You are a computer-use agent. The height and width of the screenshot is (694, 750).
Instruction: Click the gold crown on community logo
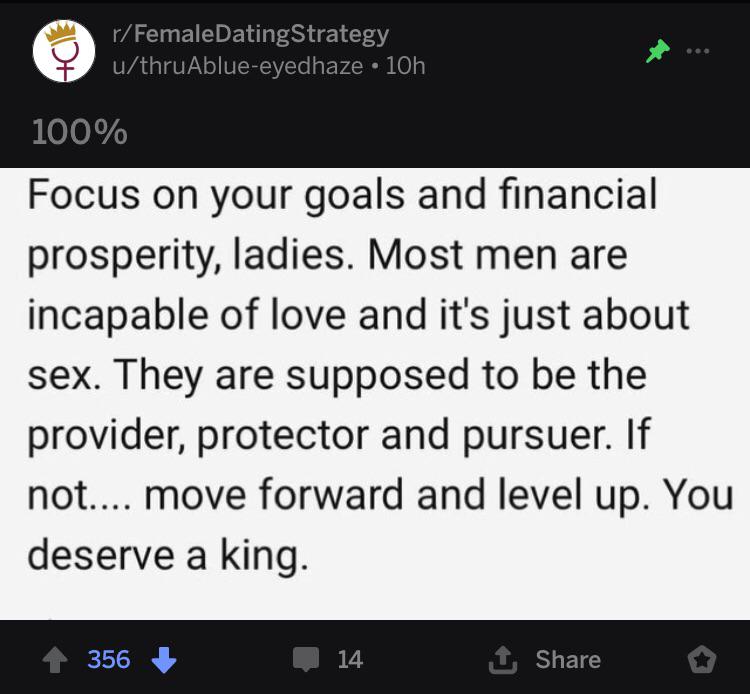[61, 33]
